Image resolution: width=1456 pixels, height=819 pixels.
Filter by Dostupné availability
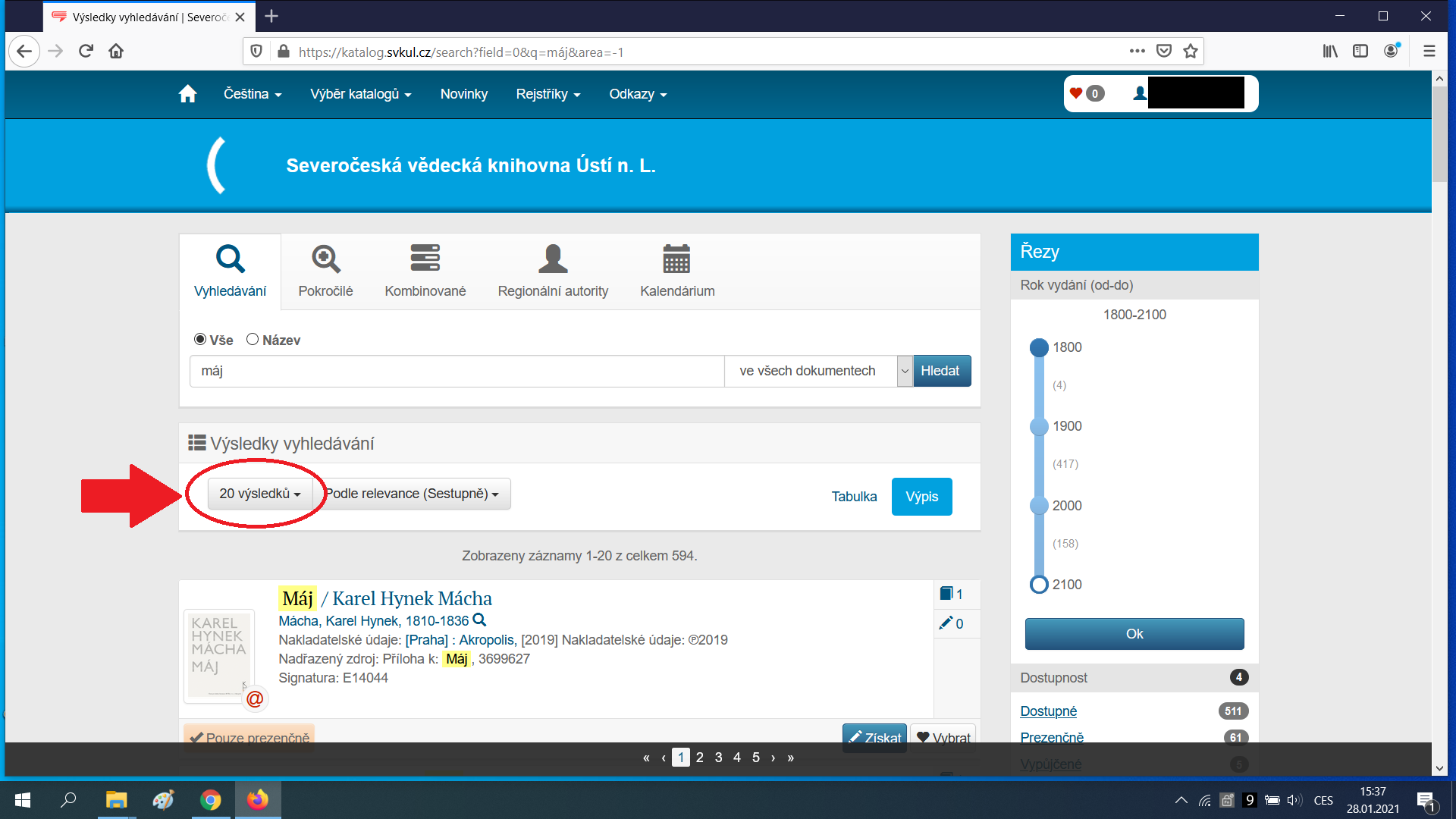pos(1048,711)
